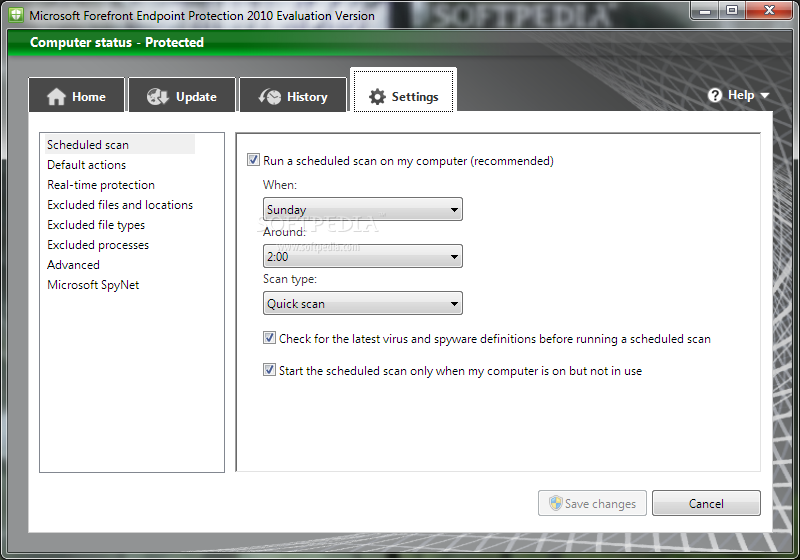800x560 pixels.
Task: Open the Help menu
Action: coord(738,95)
